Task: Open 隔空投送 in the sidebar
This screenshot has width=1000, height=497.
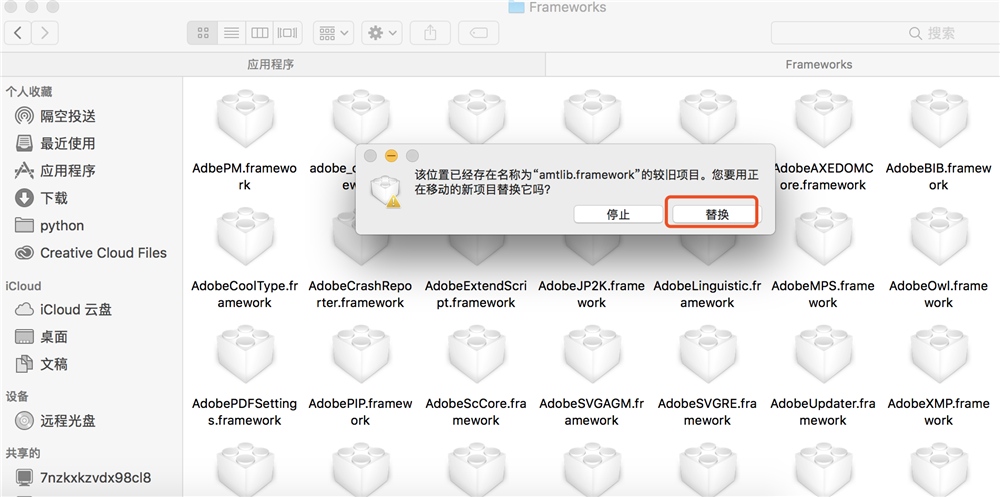Action: (55, 116)
